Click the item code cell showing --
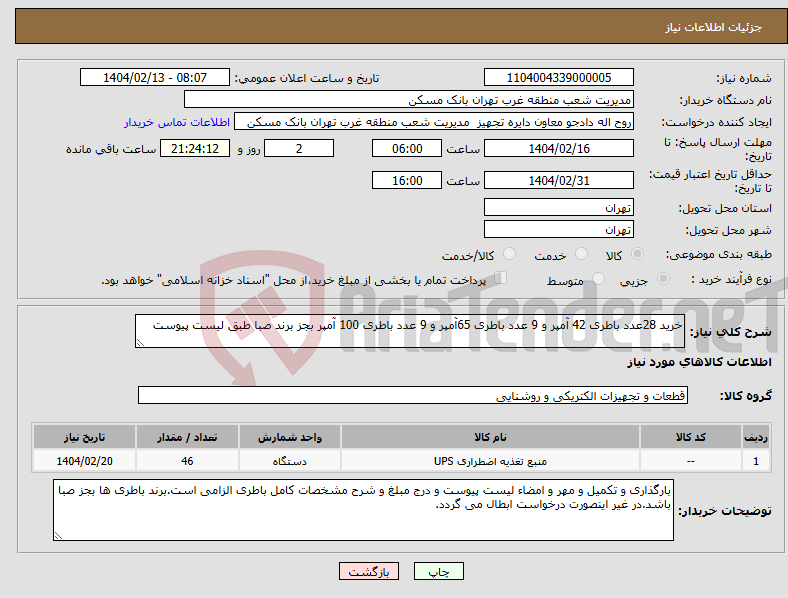This screenshot has height=598, width=788. pyautogui.click(x=691, y=461)
